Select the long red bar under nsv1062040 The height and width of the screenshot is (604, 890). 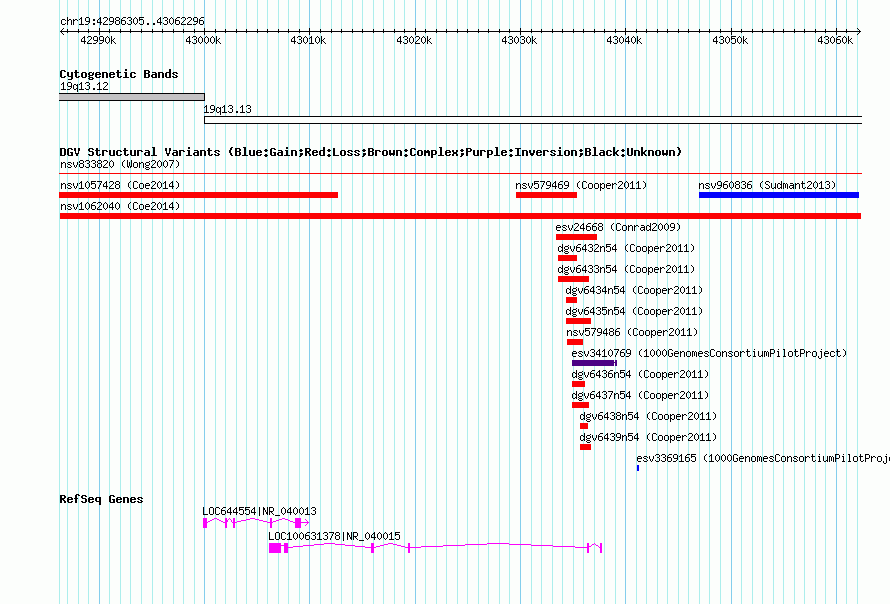460,216
